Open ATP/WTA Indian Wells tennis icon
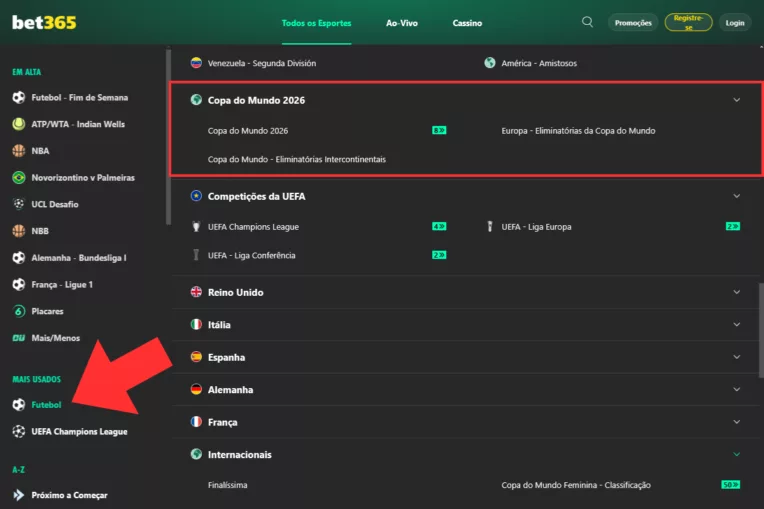Screen dimensions: 764x509 coord(18,124)
